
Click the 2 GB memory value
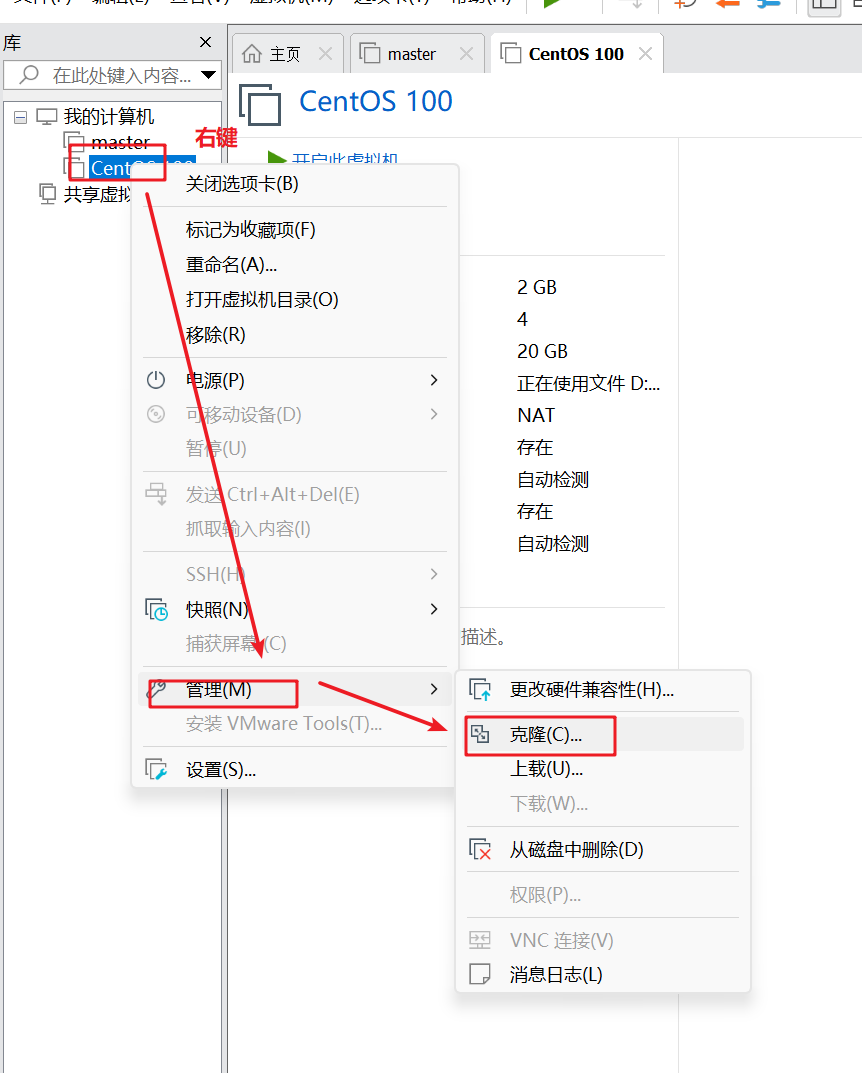point(537,287)
